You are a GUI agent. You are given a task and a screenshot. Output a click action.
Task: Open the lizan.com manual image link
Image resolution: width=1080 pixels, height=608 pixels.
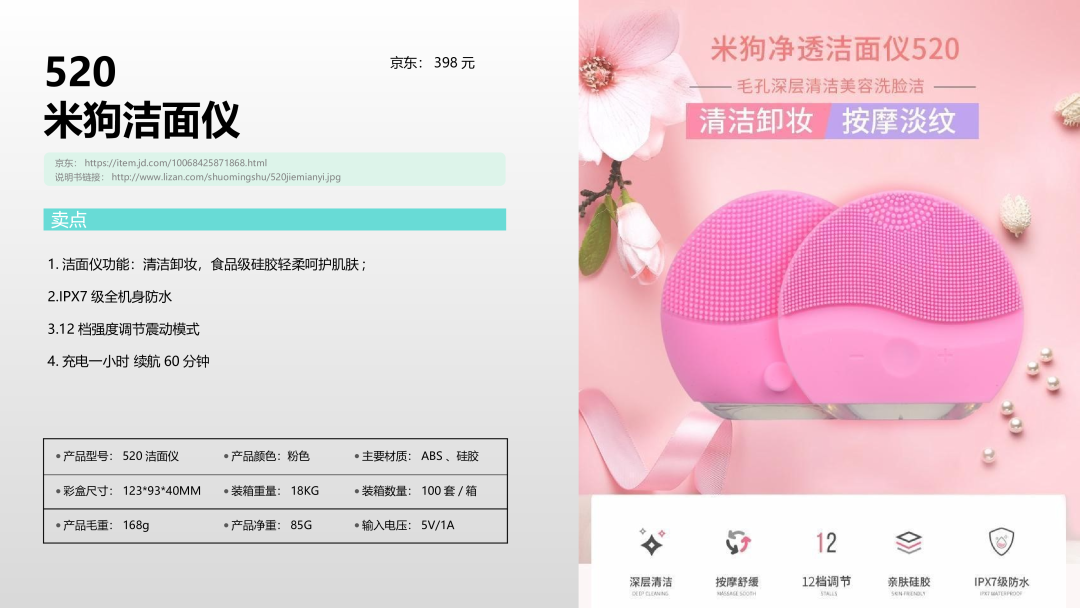pos(226,177)
